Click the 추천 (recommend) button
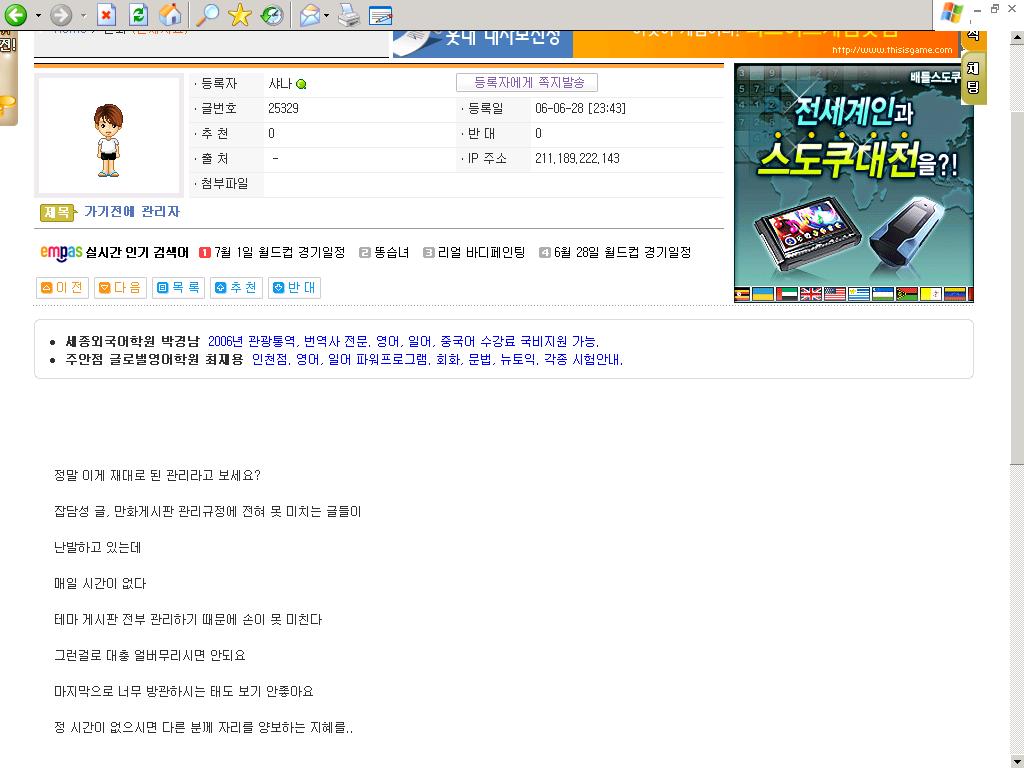 pyautogui.click(x=236, y=287)
